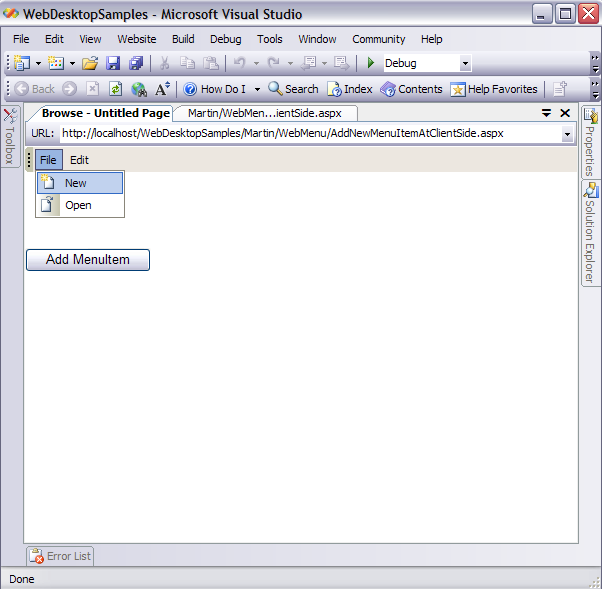The width and height of the screenshot is (602, 589).
Task: Click the Open File folder icon
Action: pyautogui.click(x=90, y=63)
